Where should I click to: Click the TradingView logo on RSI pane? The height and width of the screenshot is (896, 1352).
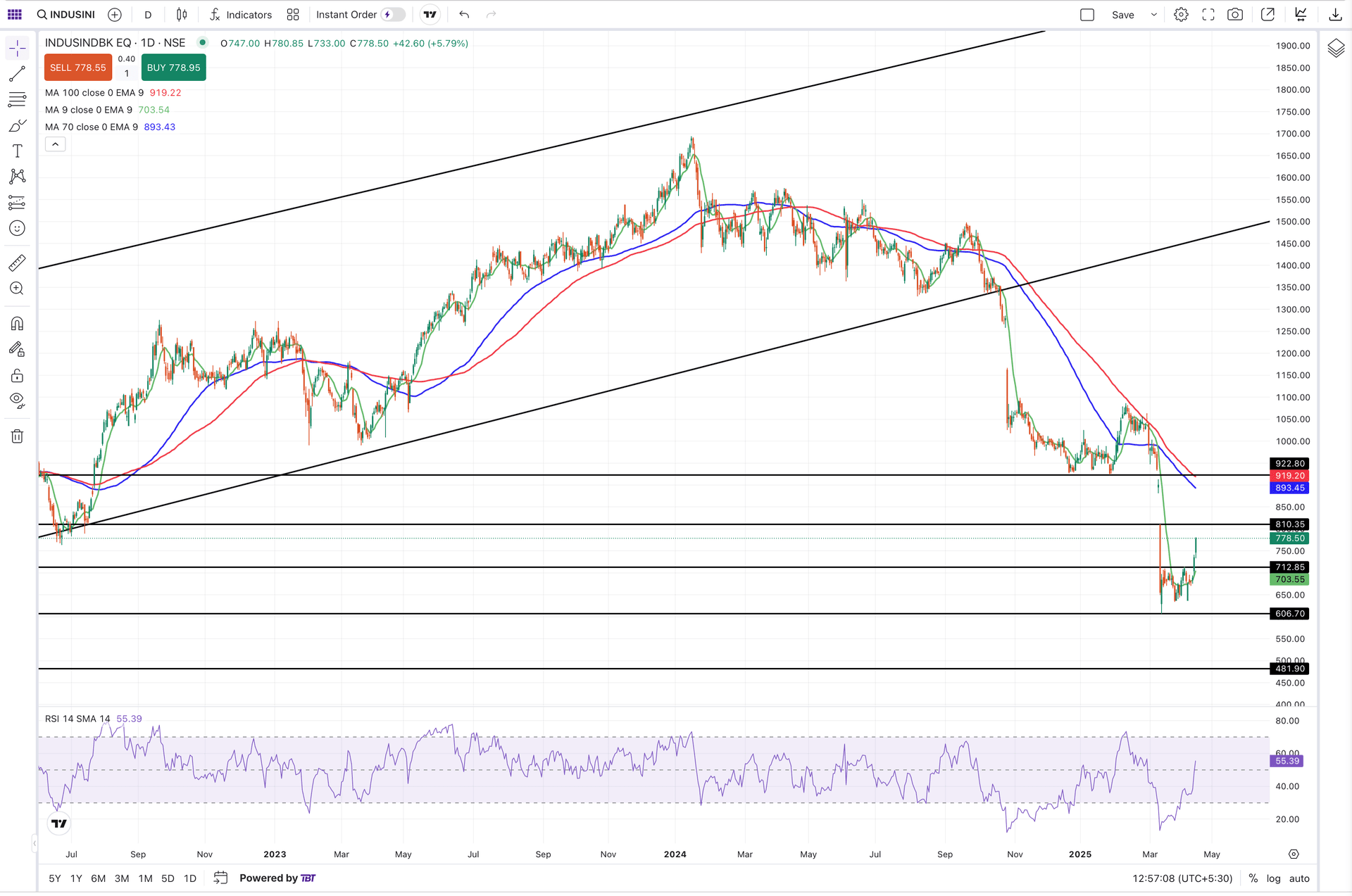(59, 823)
